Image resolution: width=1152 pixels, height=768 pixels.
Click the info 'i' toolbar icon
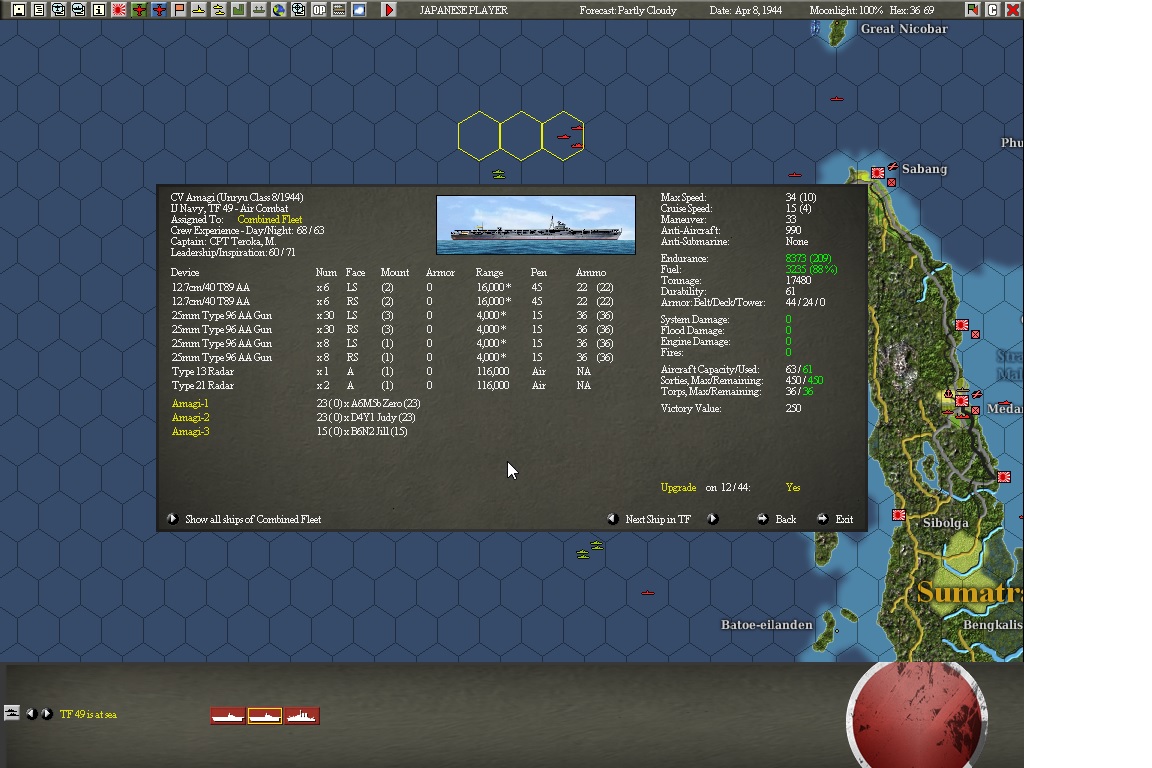[98, 10]
